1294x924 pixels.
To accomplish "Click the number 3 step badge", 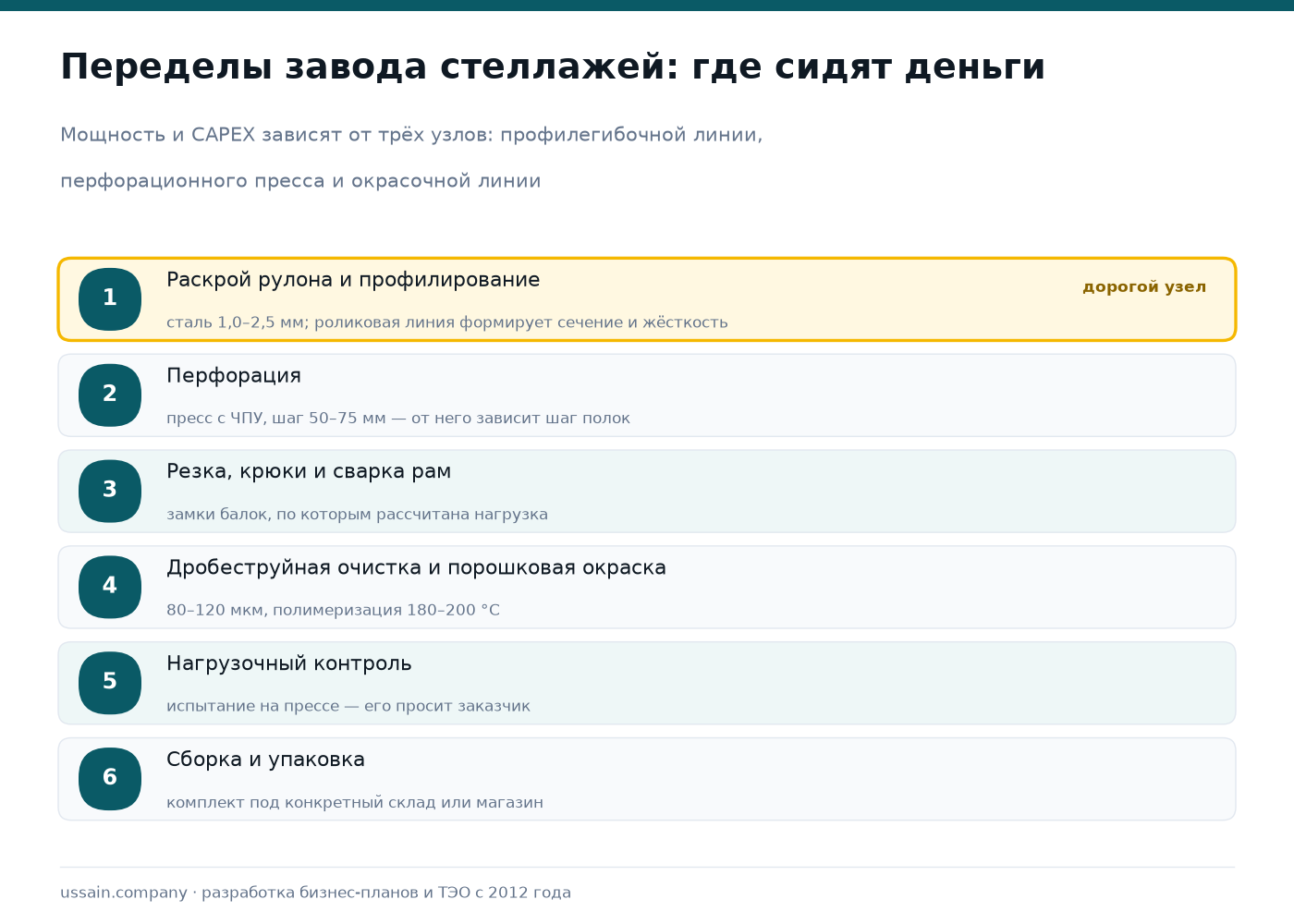I will 110,492.
